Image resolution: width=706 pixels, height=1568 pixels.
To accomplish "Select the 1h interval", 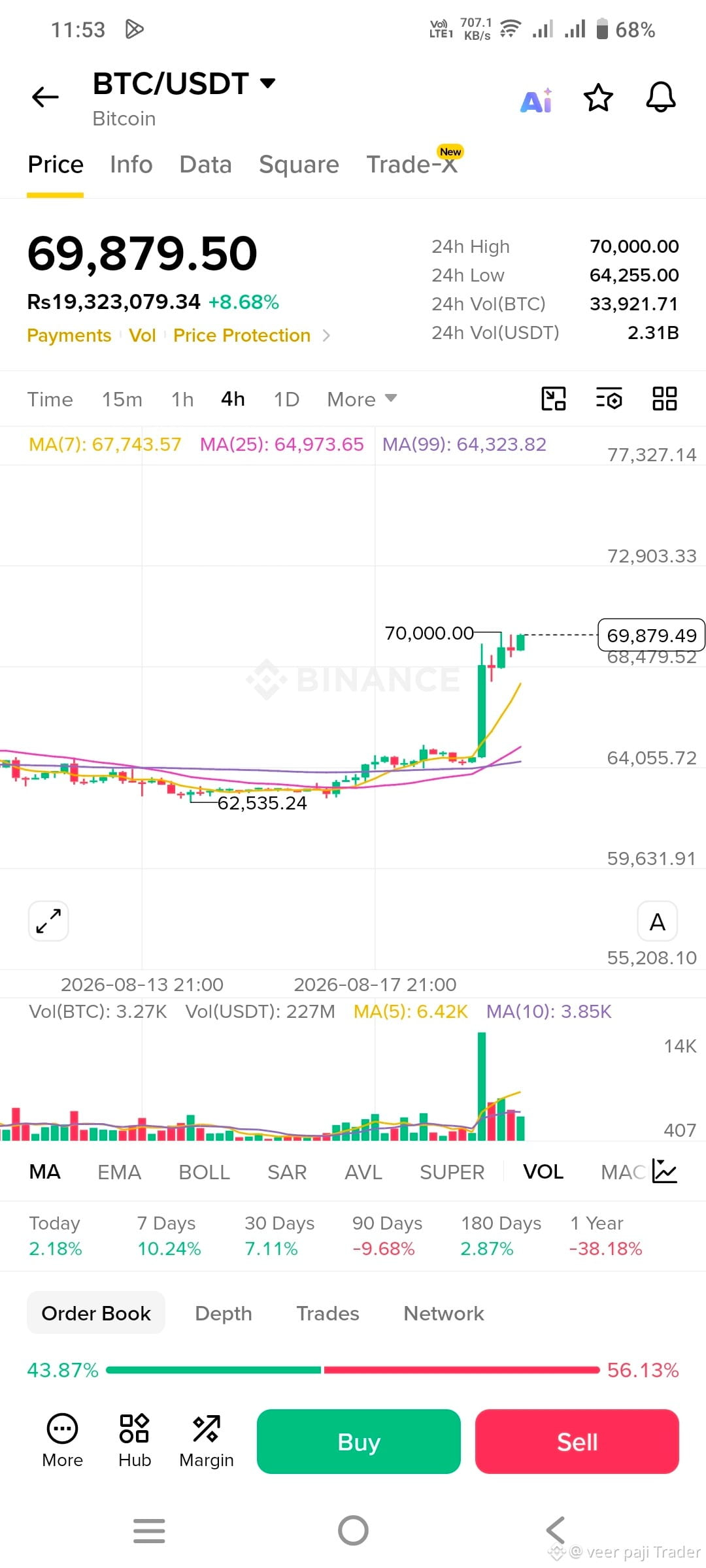I will click(182, 399).
